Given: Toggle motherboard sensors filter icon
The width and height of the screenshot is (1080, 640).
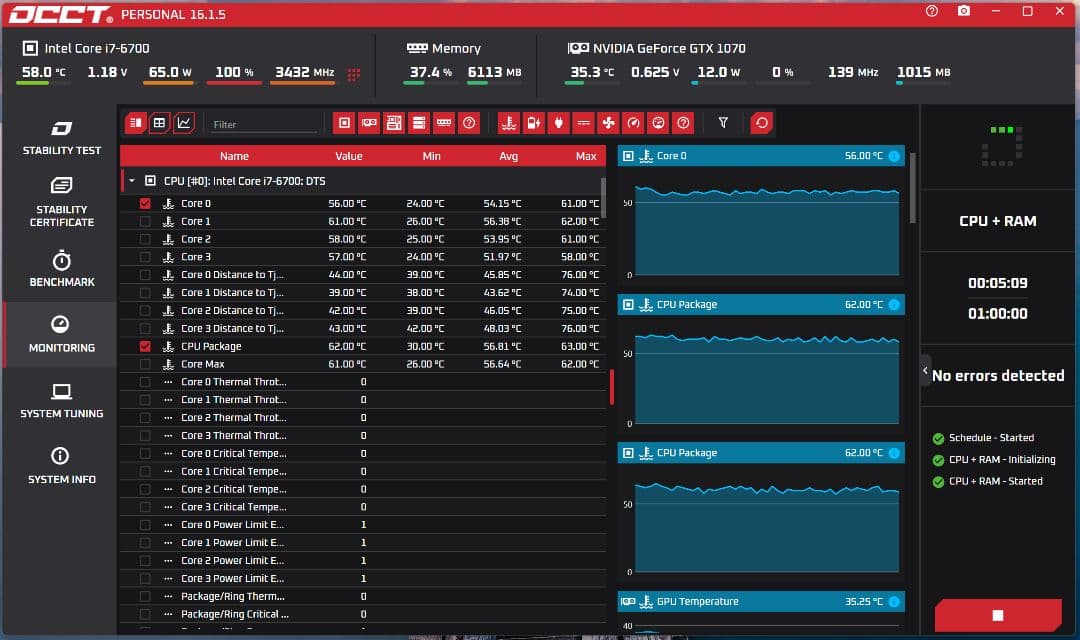Looking at the screenshot, I should click(x=394, y=123).
